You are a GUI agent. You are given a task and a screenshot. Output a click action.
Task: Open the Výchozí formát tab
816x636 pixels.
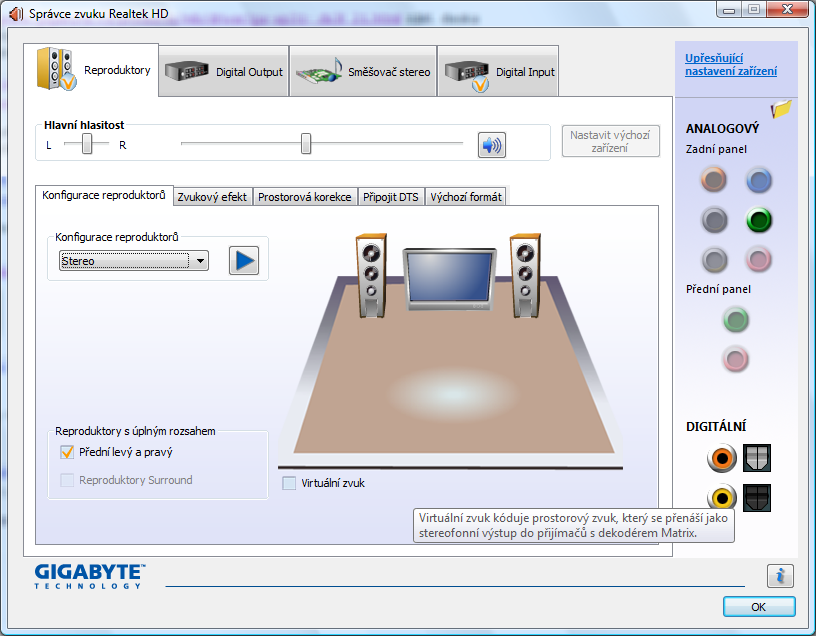tap(466, 197)
